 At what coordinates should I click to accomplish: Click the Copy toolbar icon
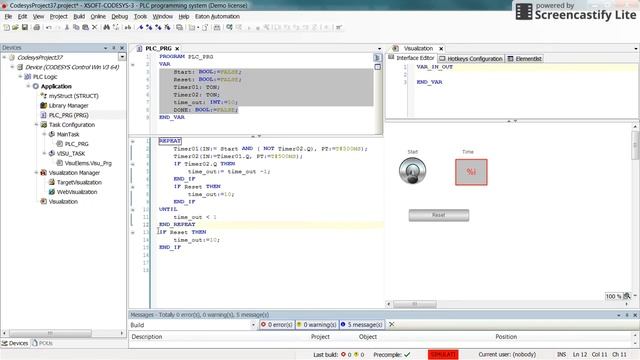[76, 27]
